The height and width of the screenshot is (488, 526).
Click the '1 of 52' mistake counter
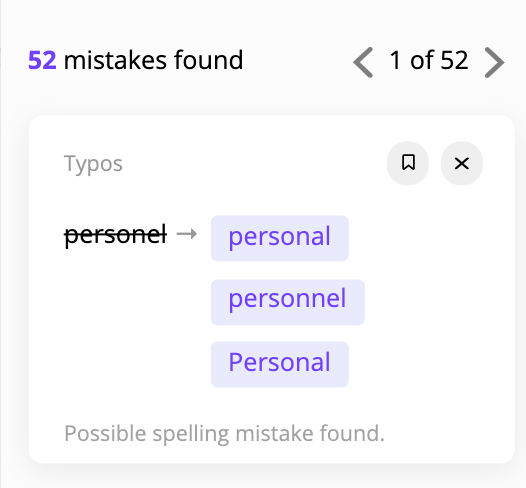tap(429, 61)
